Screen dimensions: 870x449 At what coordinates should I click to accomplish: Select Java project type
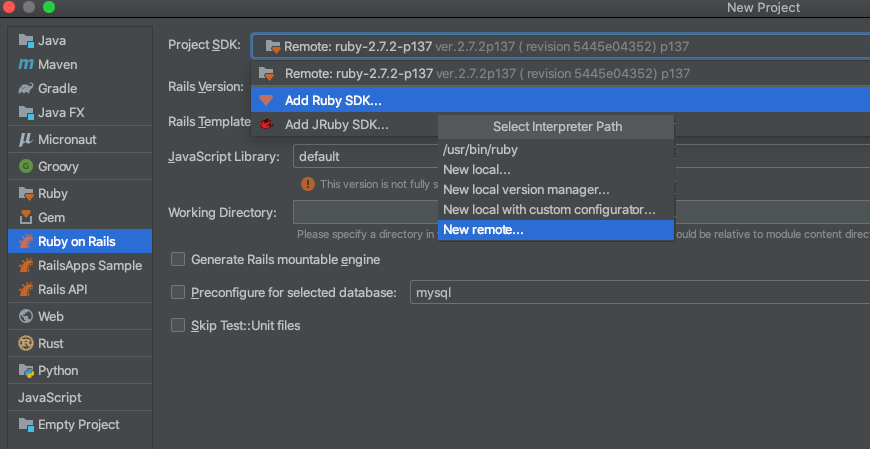[x=80, y=41]
